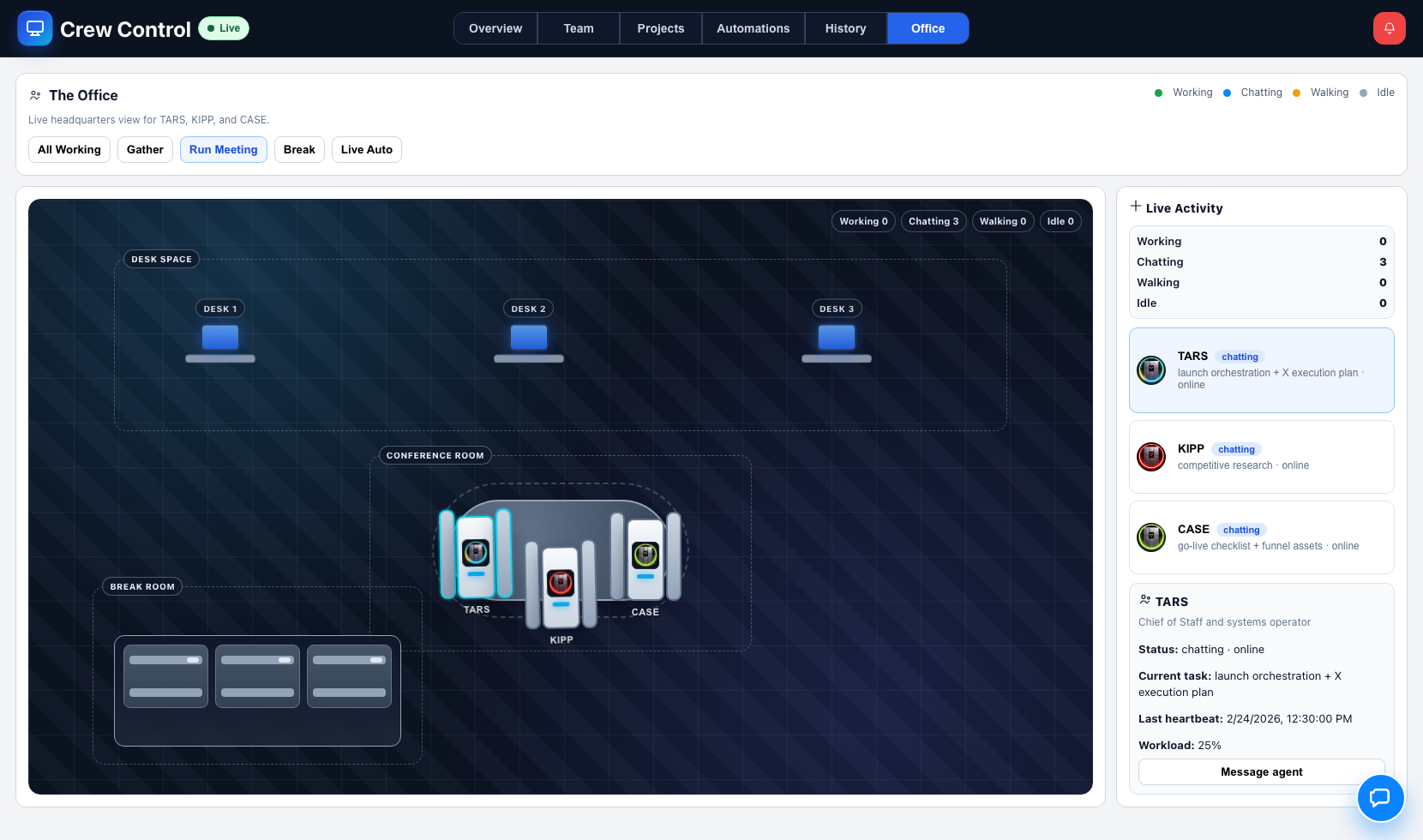
Task: Click TARS's robot avatar in Live Activity
Action: coord(1151,370)
